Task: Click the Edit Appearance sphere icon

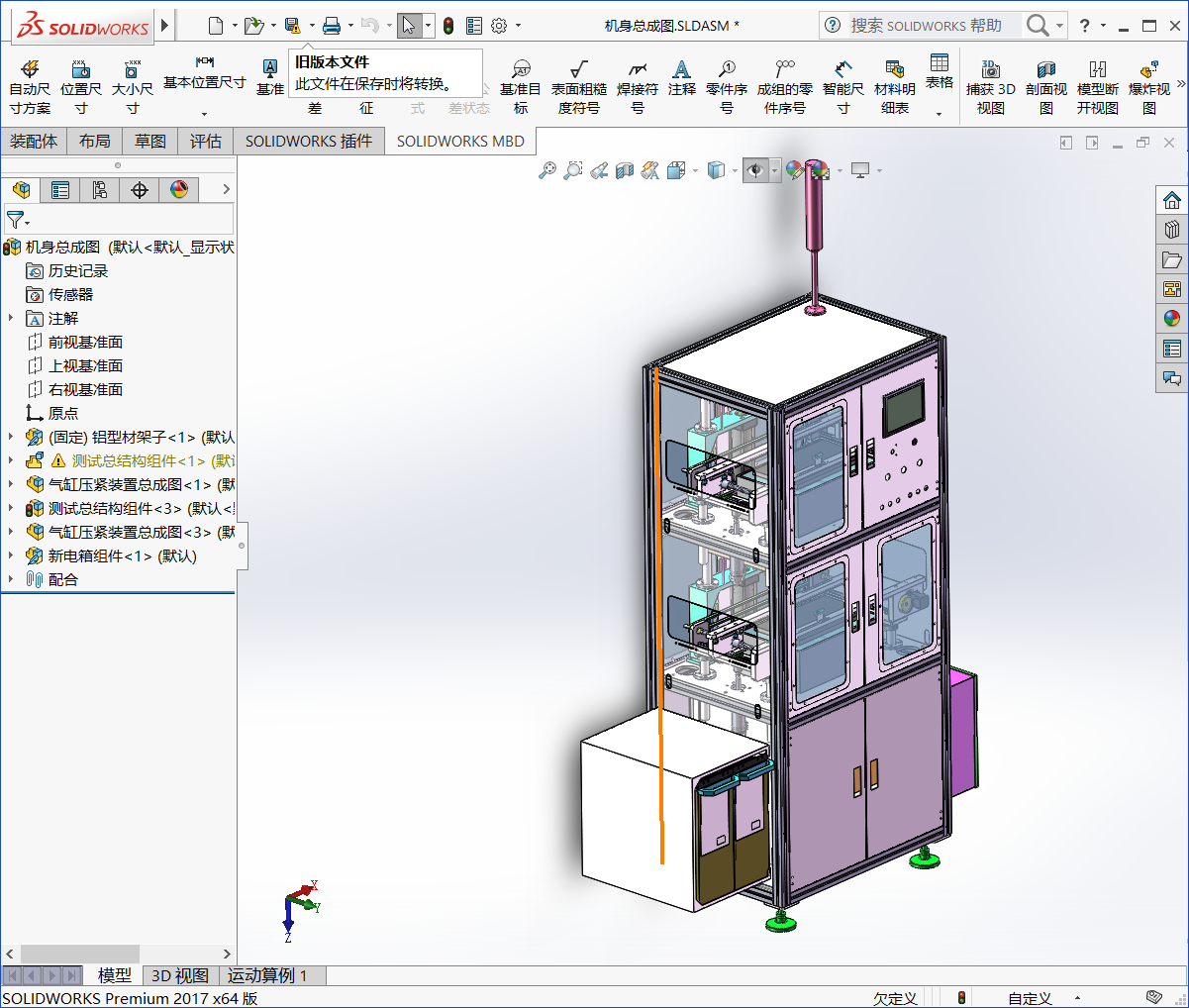Action: pos(795,170)
